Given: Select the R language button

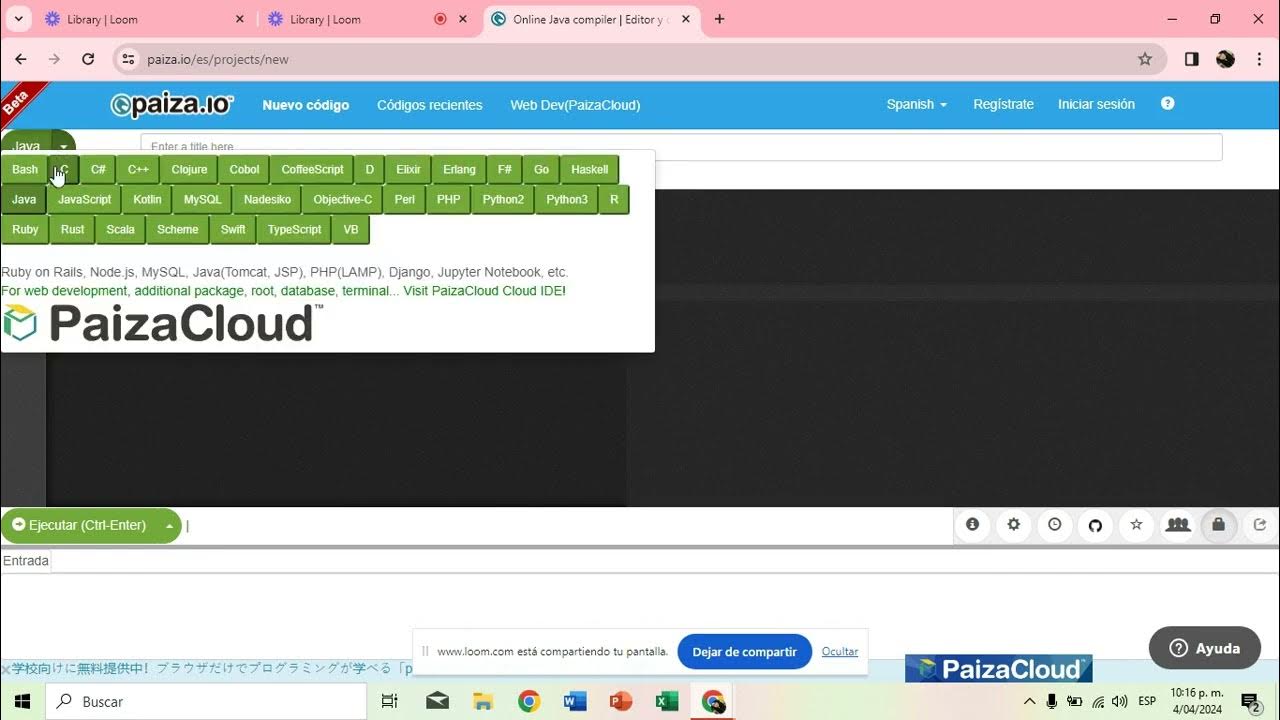Looking at the screenshot, I should [x=614, y=200].
